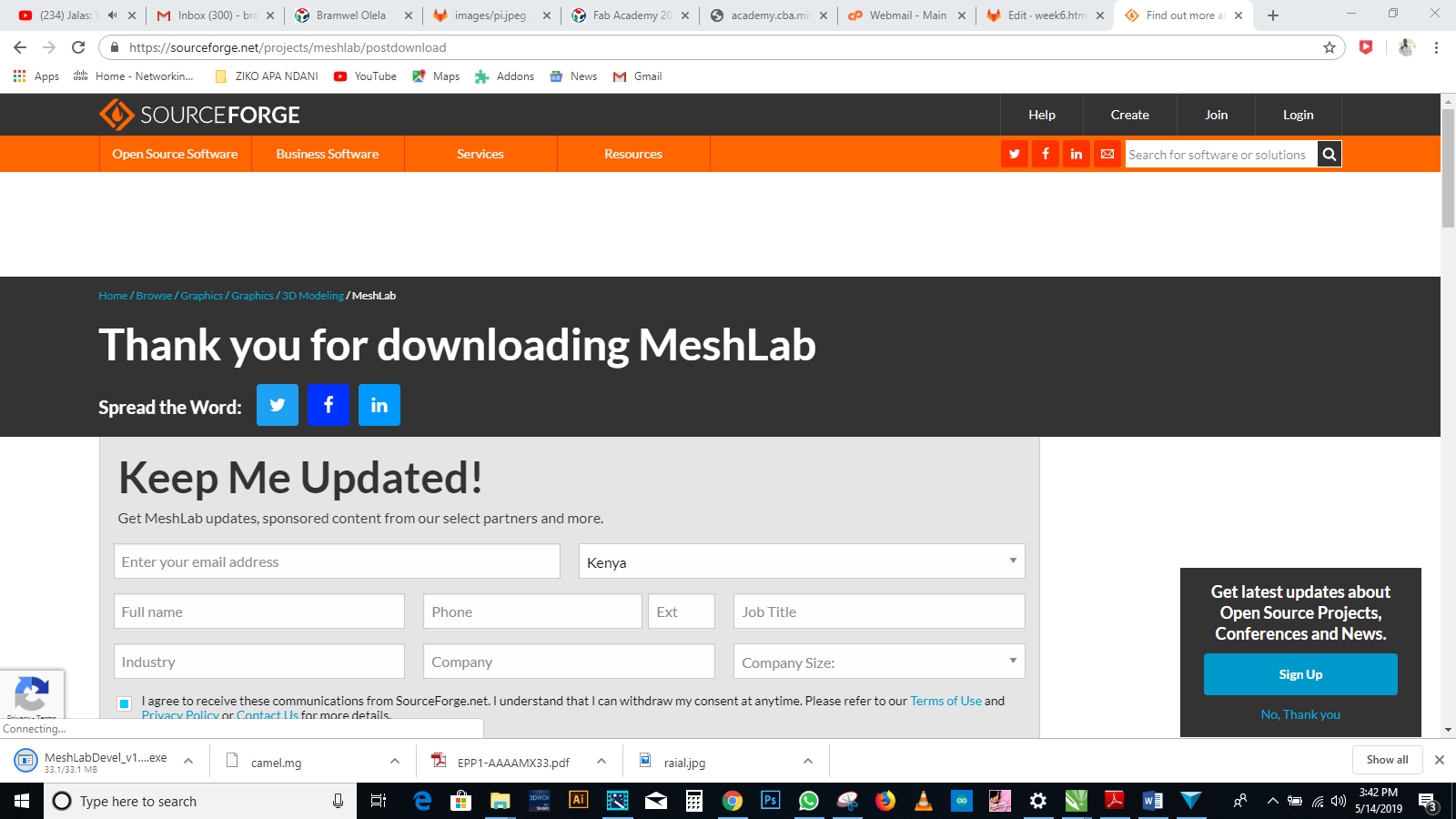The height and width of the screenshot is (819, 1456).
Task: Open WhatsApp from the taskbar
Action: (808, 801)
